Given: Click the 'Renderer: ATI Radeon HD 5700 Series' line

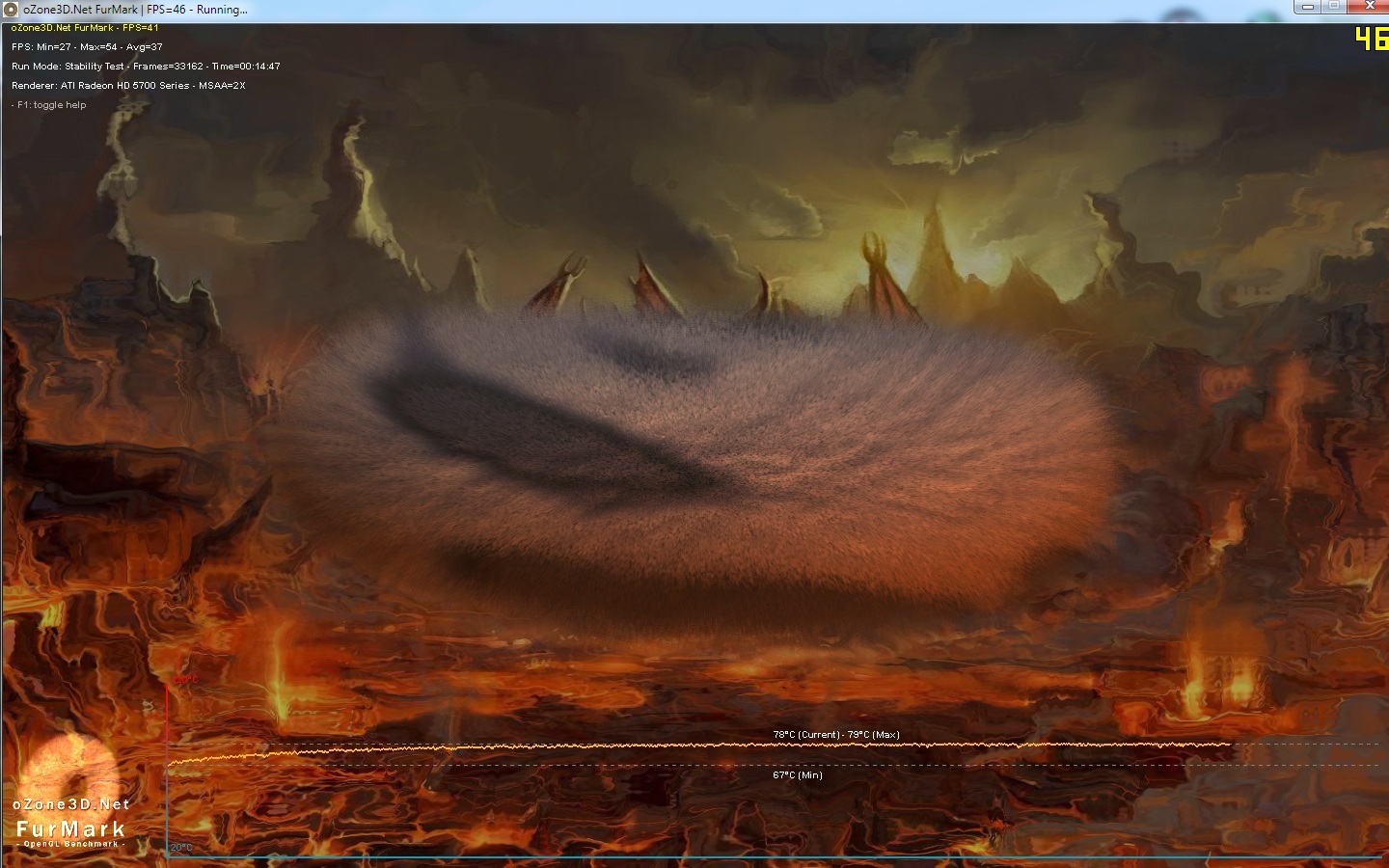Looking at the screenshot, I should (x=128, y=86).
